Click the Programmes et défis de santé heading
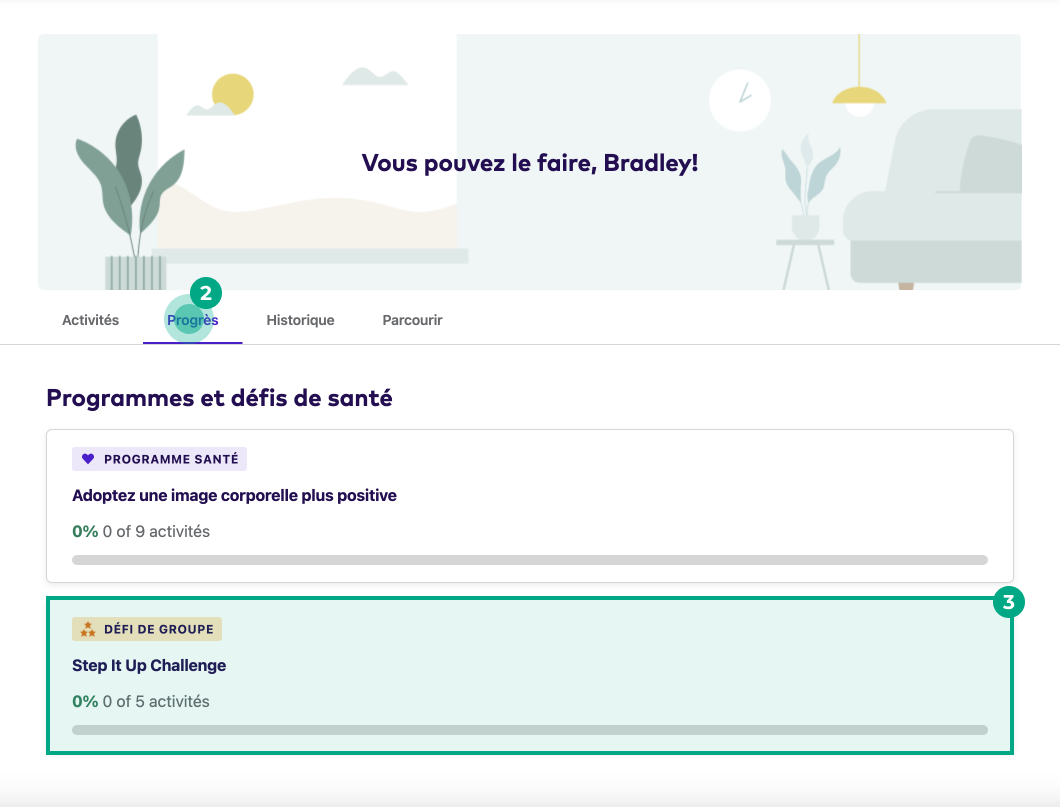The height and width of the screenshot is (807, 1060). click(219, 397)
